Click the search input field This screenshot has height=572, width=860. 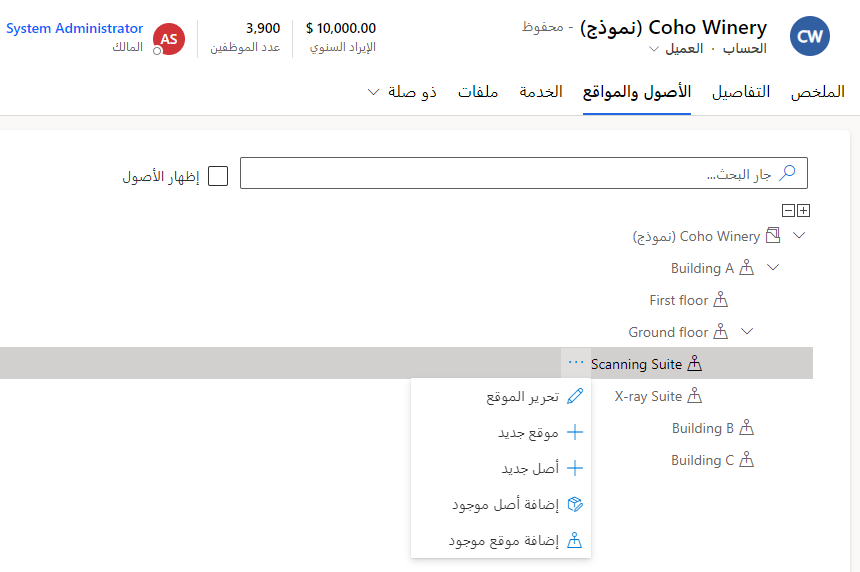point(524,173)
